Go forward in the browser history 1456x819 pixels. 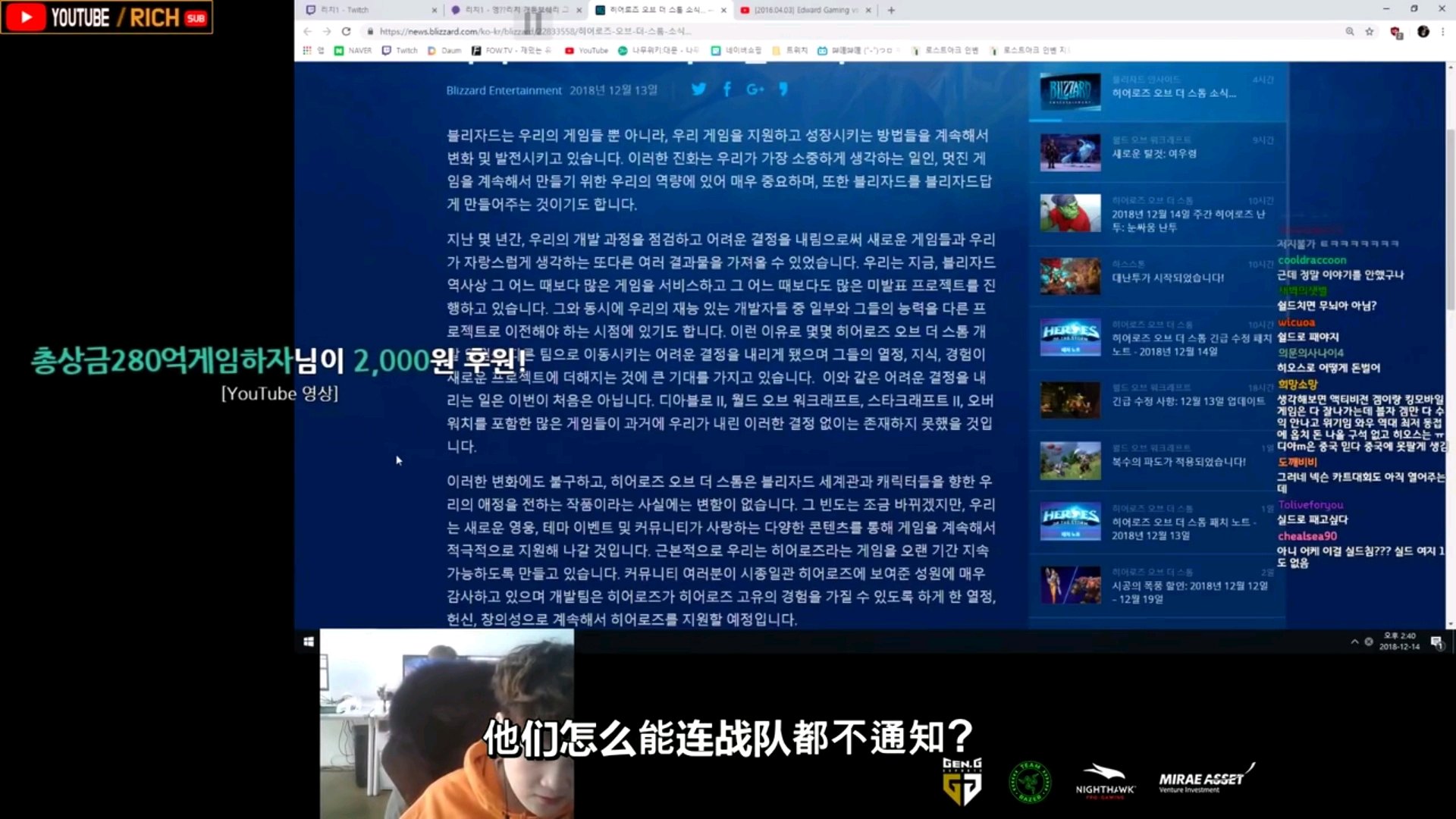pyautogui.click(x=327, y=31)
